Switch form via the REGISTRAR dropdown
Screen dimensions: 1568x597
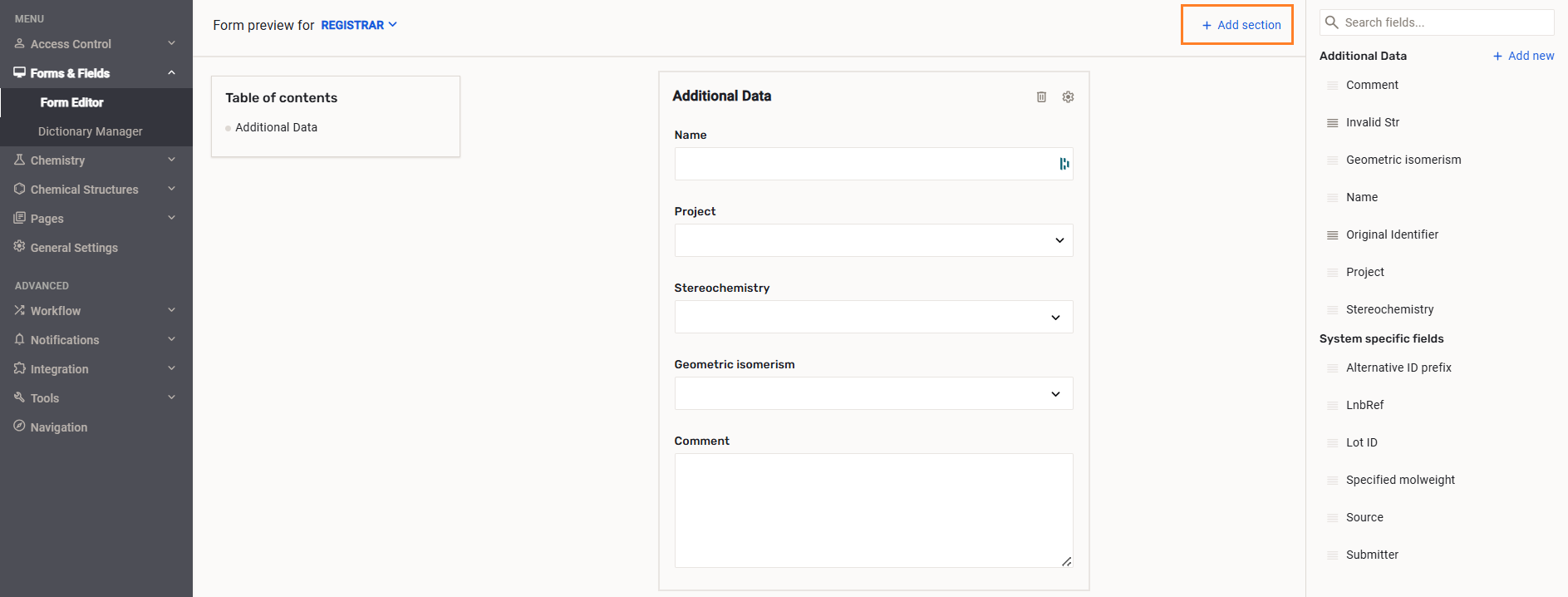click(x=358, y=25)
